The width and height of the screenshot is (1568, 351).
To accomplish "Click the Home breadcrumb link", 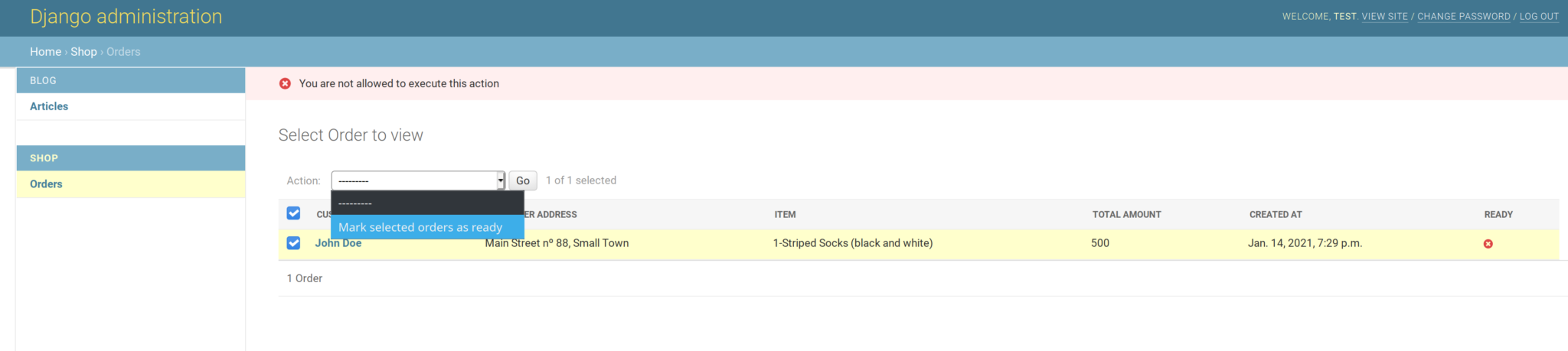I will coord(45,52).
